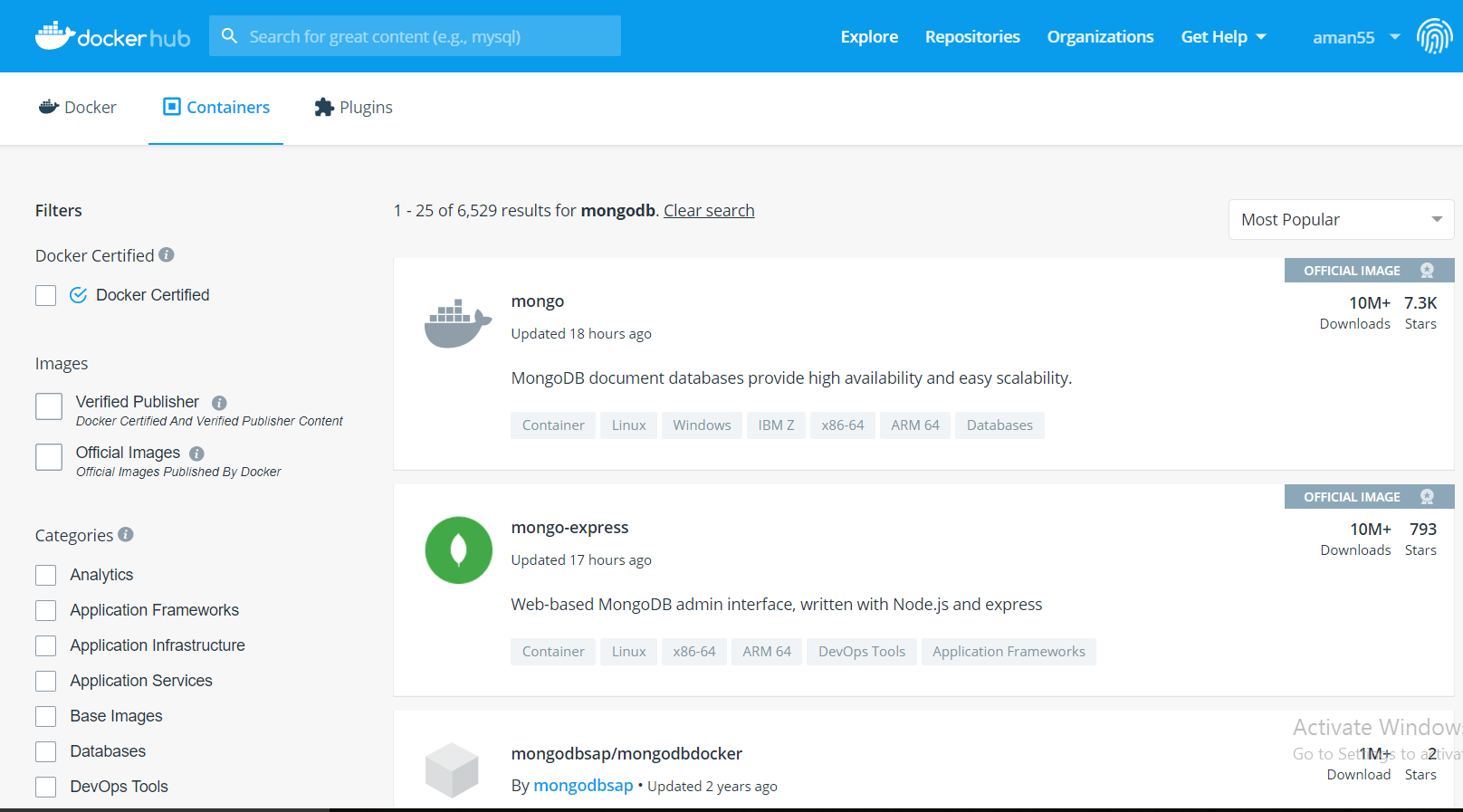Click the search magnifier icon
The image size is (1463, 812).
(x=230, y=36)
